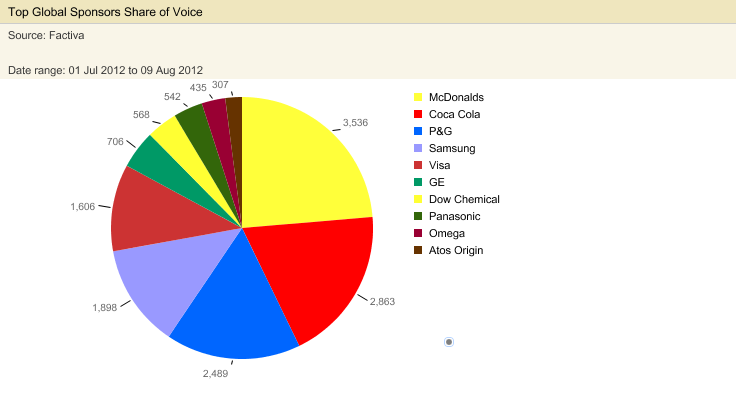
Task: Select the Omega legend label
Action: [447, 233]
